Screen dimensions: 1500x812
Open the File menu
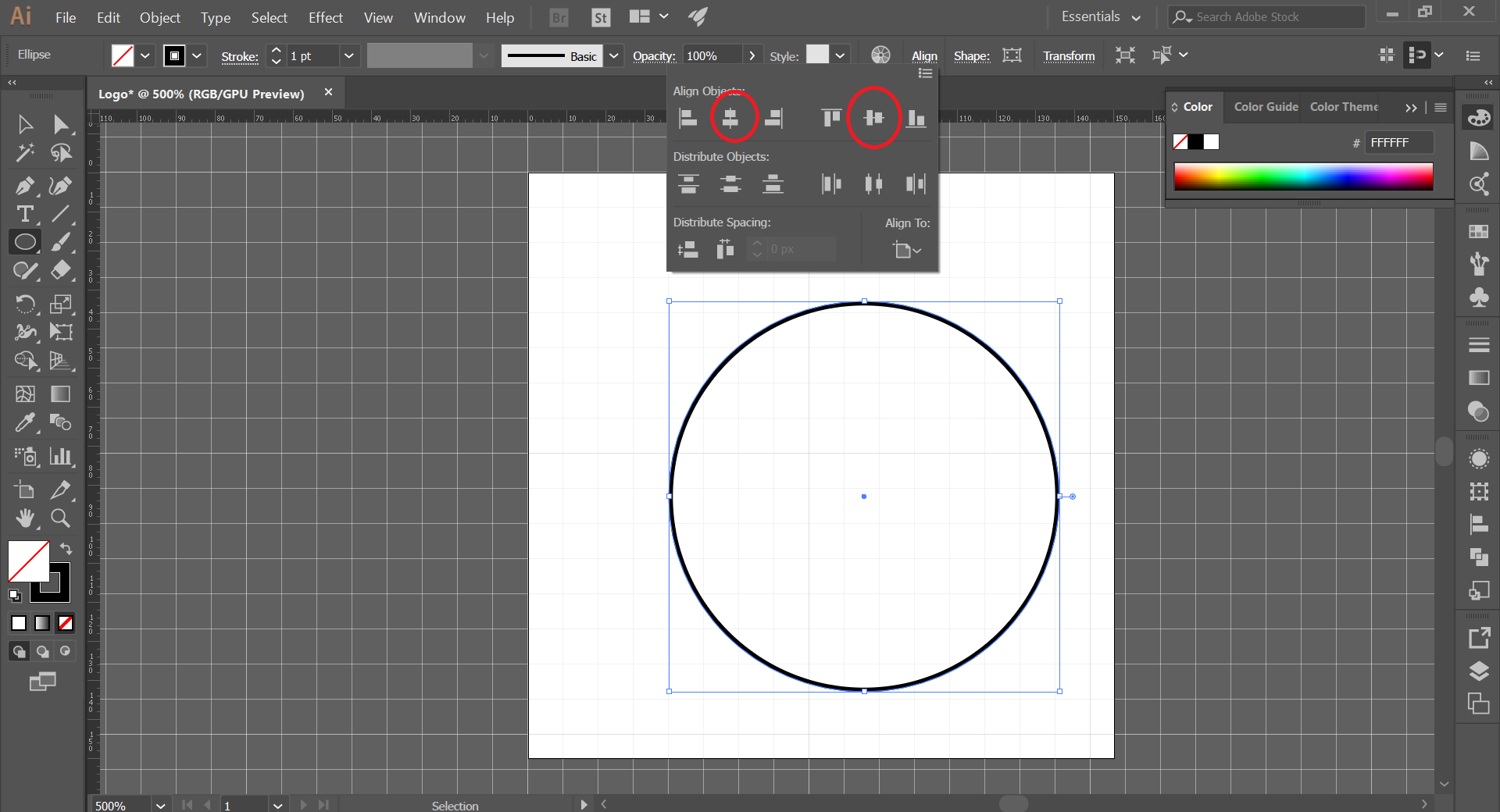pos(66,17)
